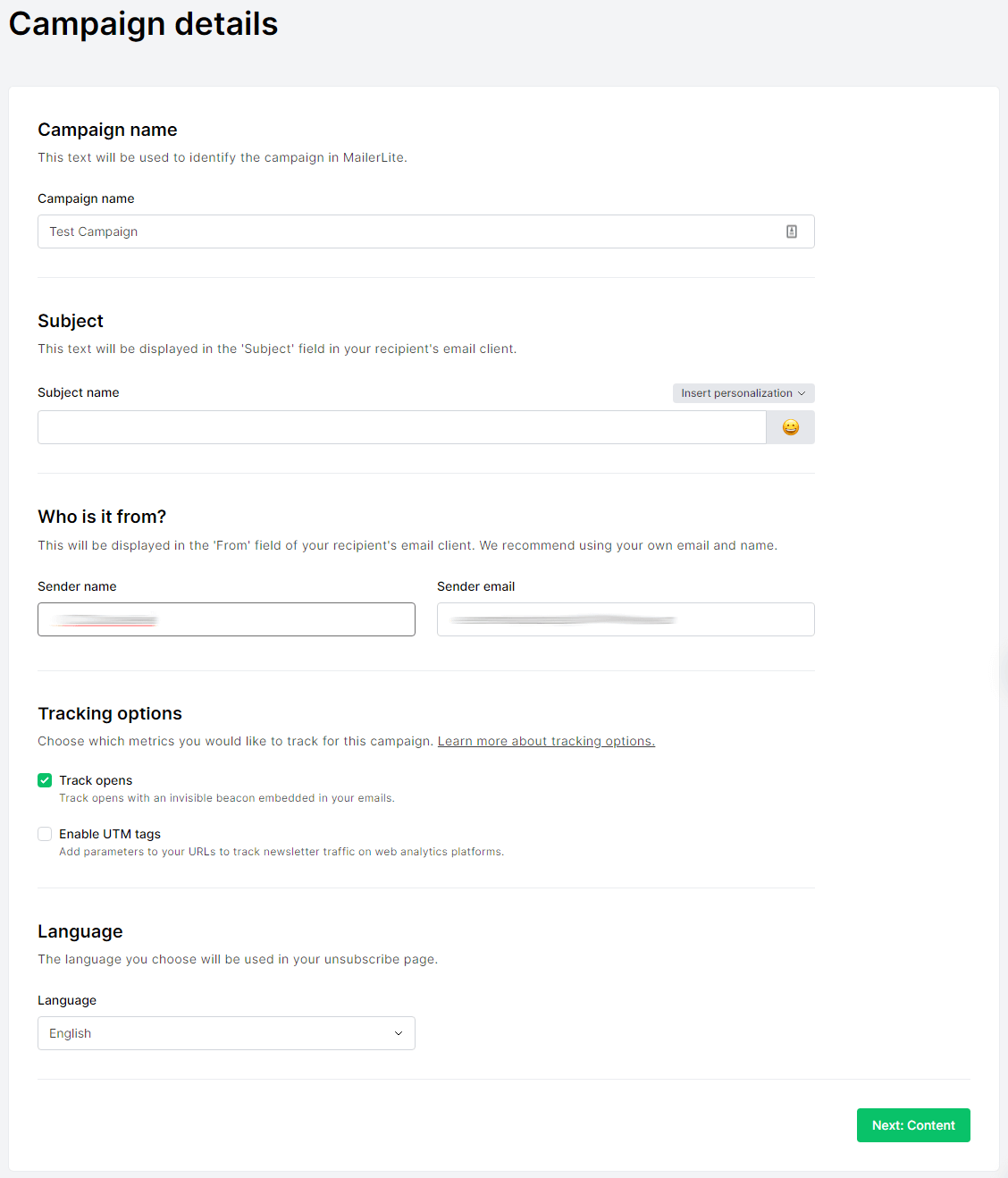
Task: Click the chevron arrow on Language select
Action: [x=399, y=1033]
